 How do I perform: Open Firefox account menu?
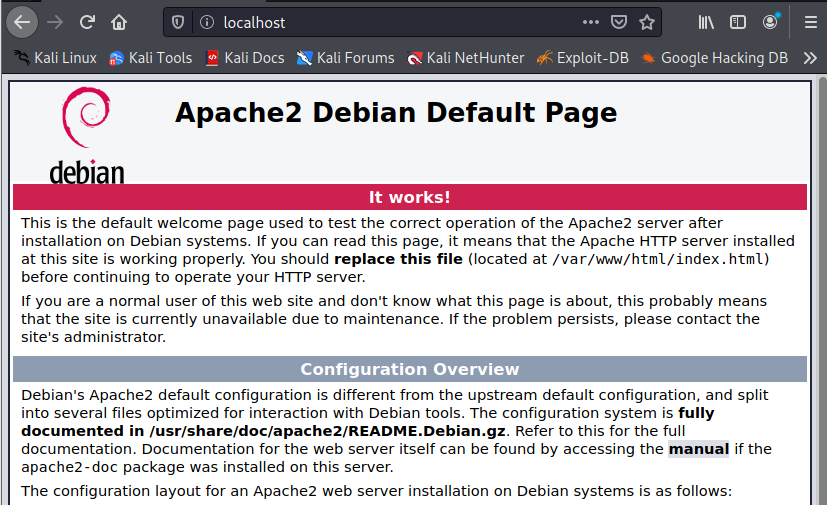tap(770, 22)
